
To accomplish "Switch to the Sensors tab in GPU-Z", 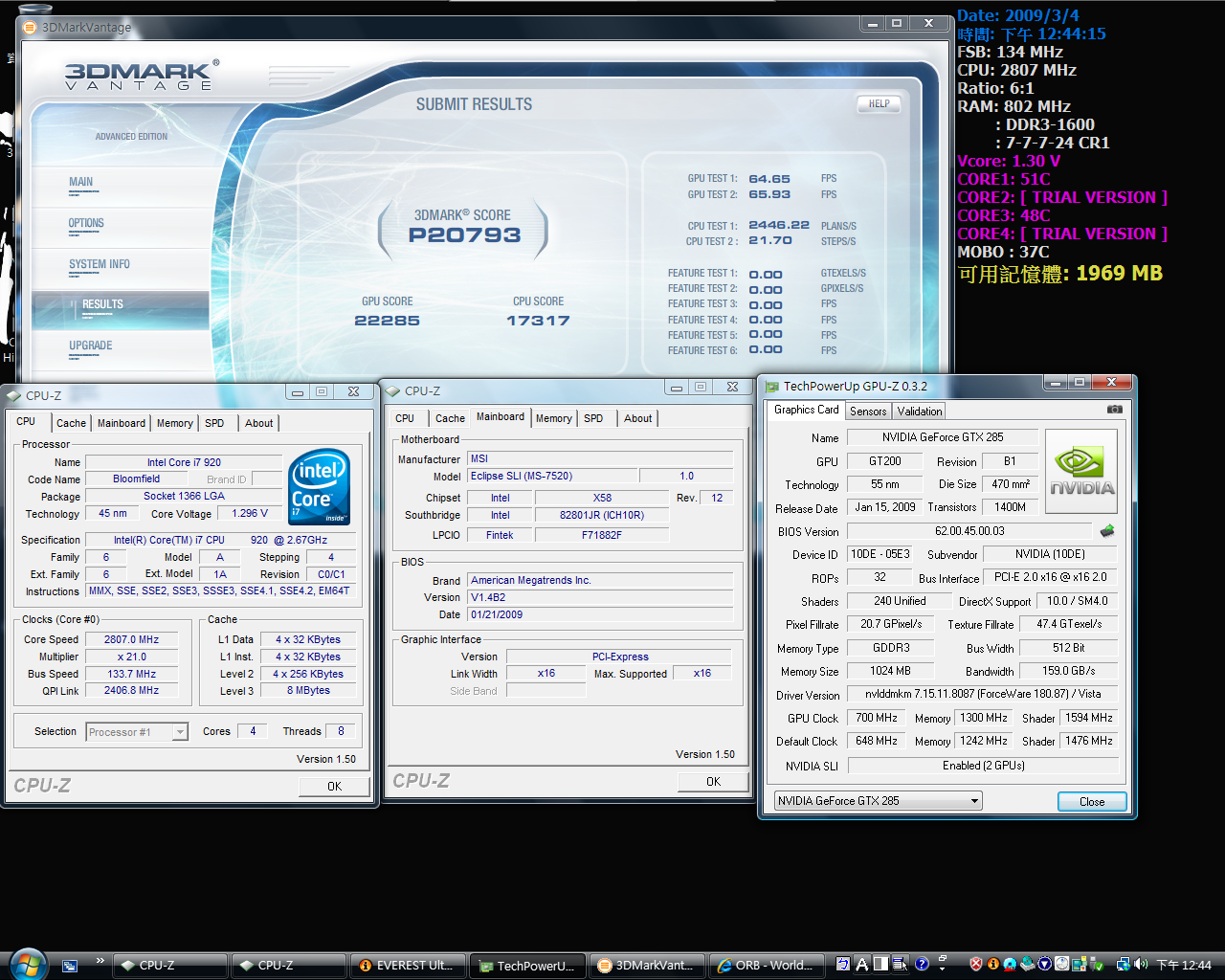I will click(x=868, y=412).
